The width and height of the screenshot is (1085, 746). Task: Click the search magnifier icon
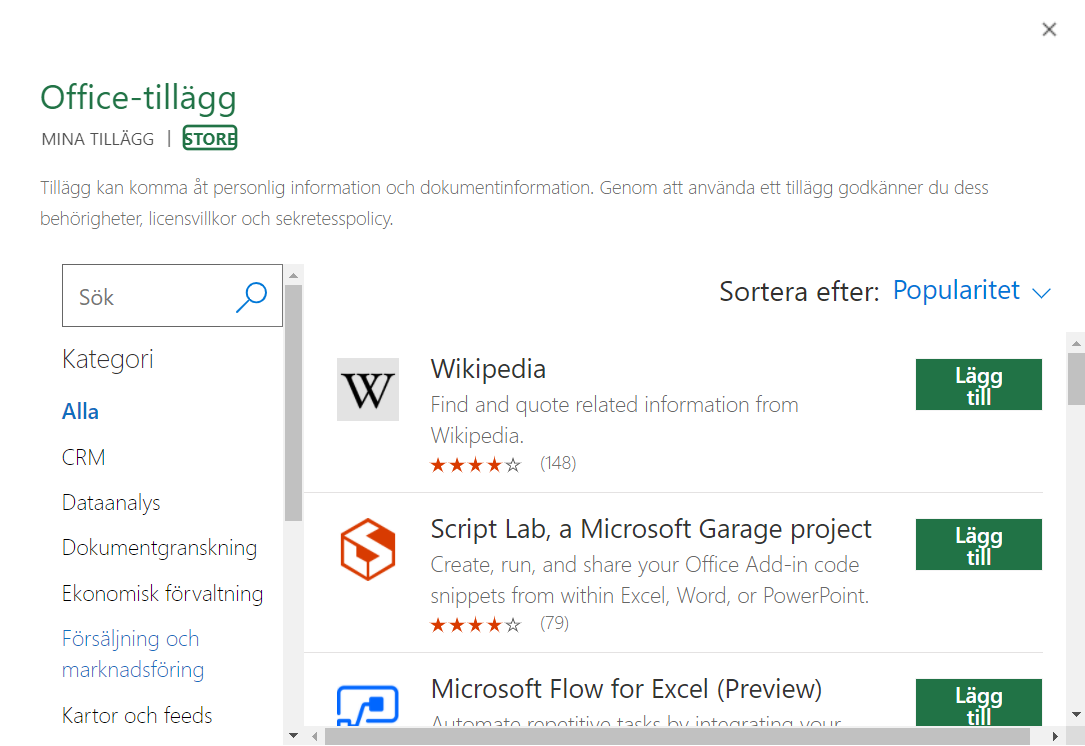pos(251,297)
